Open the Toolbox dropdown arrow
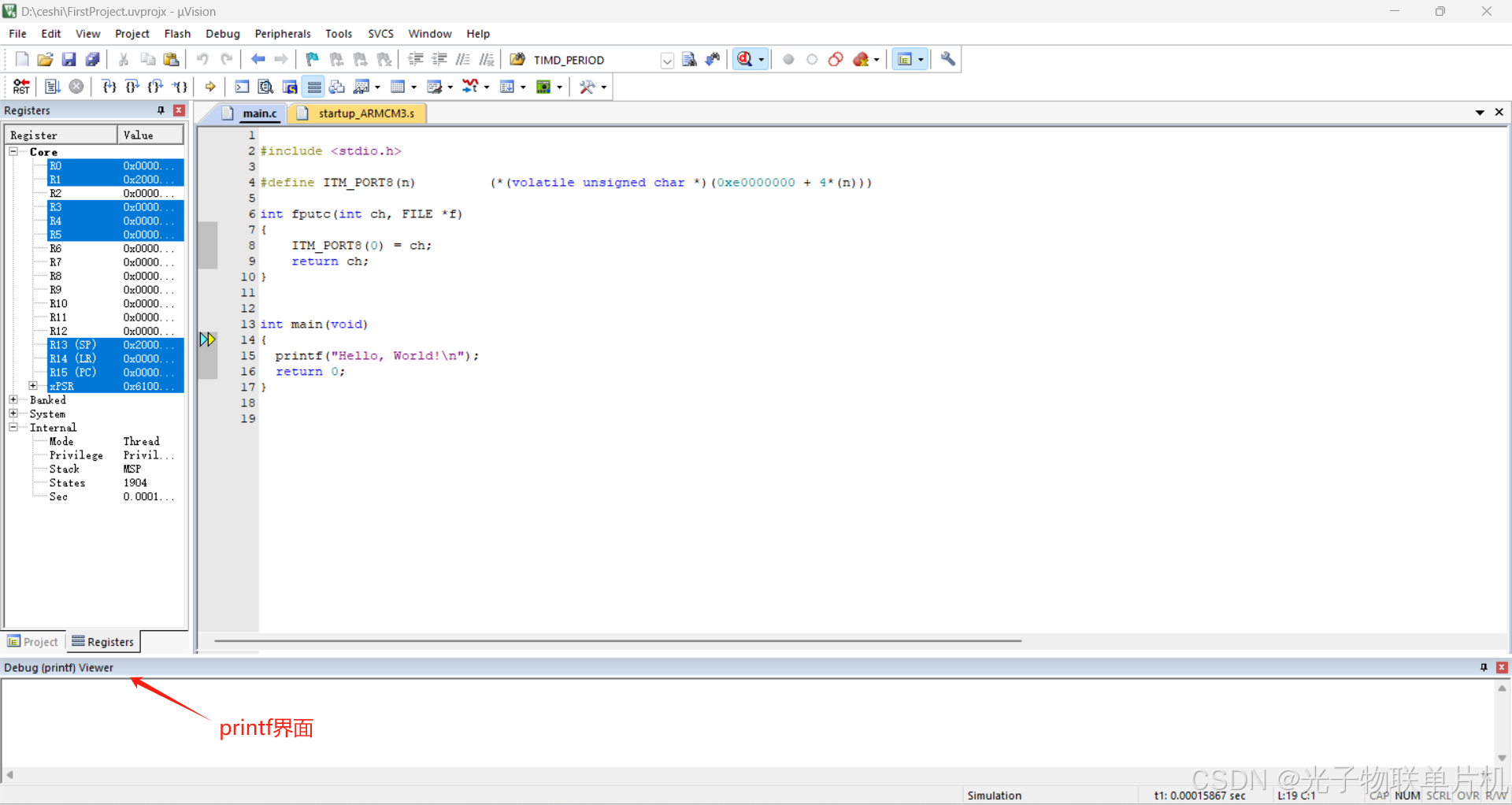The width and height of the screenshot is (1512, 805). [603, 87]
